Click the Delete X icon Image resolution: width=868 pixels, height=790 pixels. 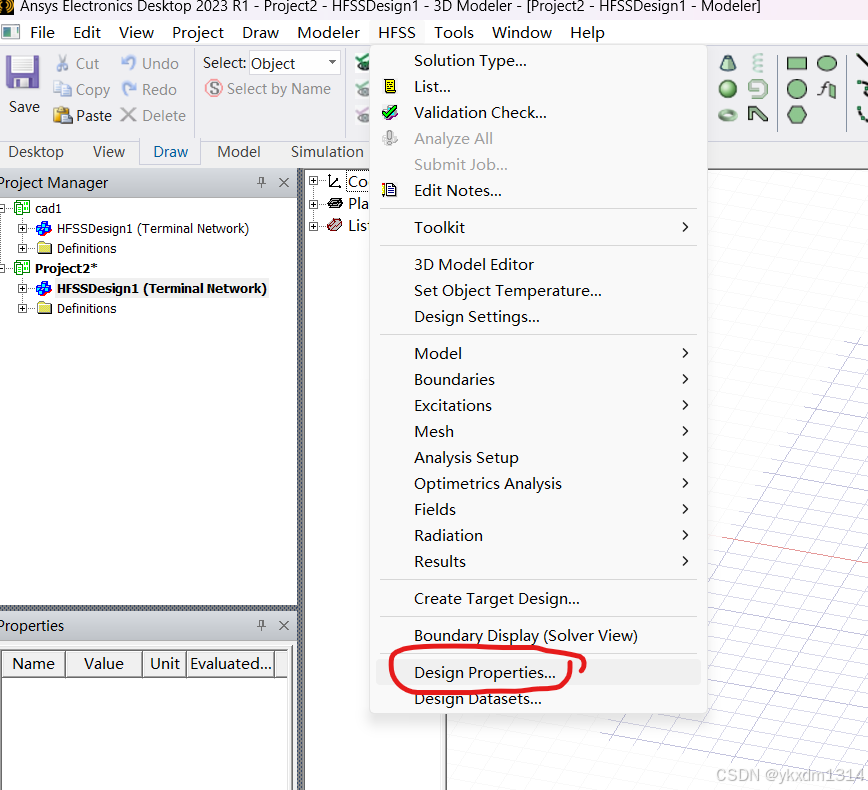pyautogui.click(x=128, y=115)
